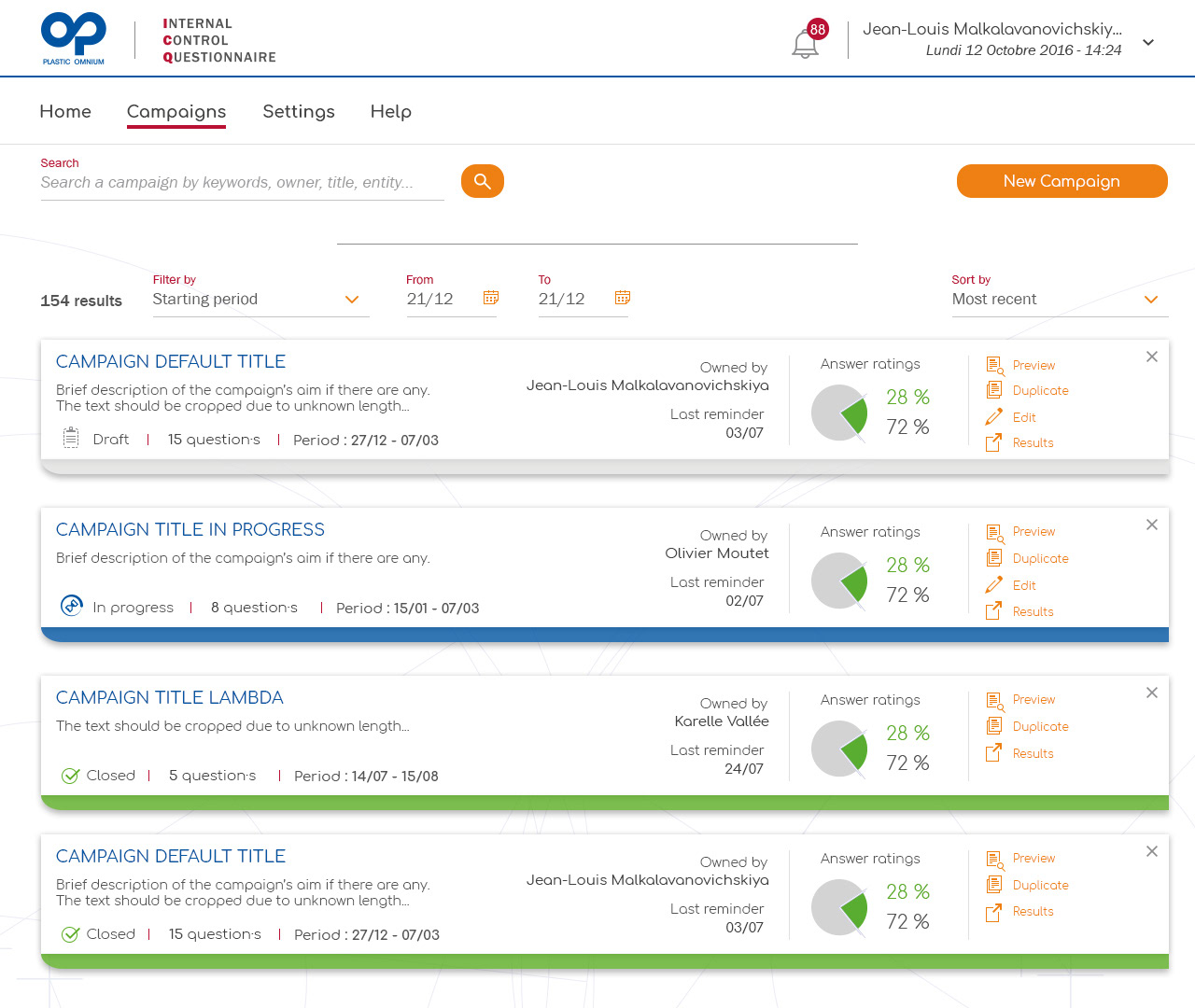
Task: Open the Help tab
Action: 391,112
